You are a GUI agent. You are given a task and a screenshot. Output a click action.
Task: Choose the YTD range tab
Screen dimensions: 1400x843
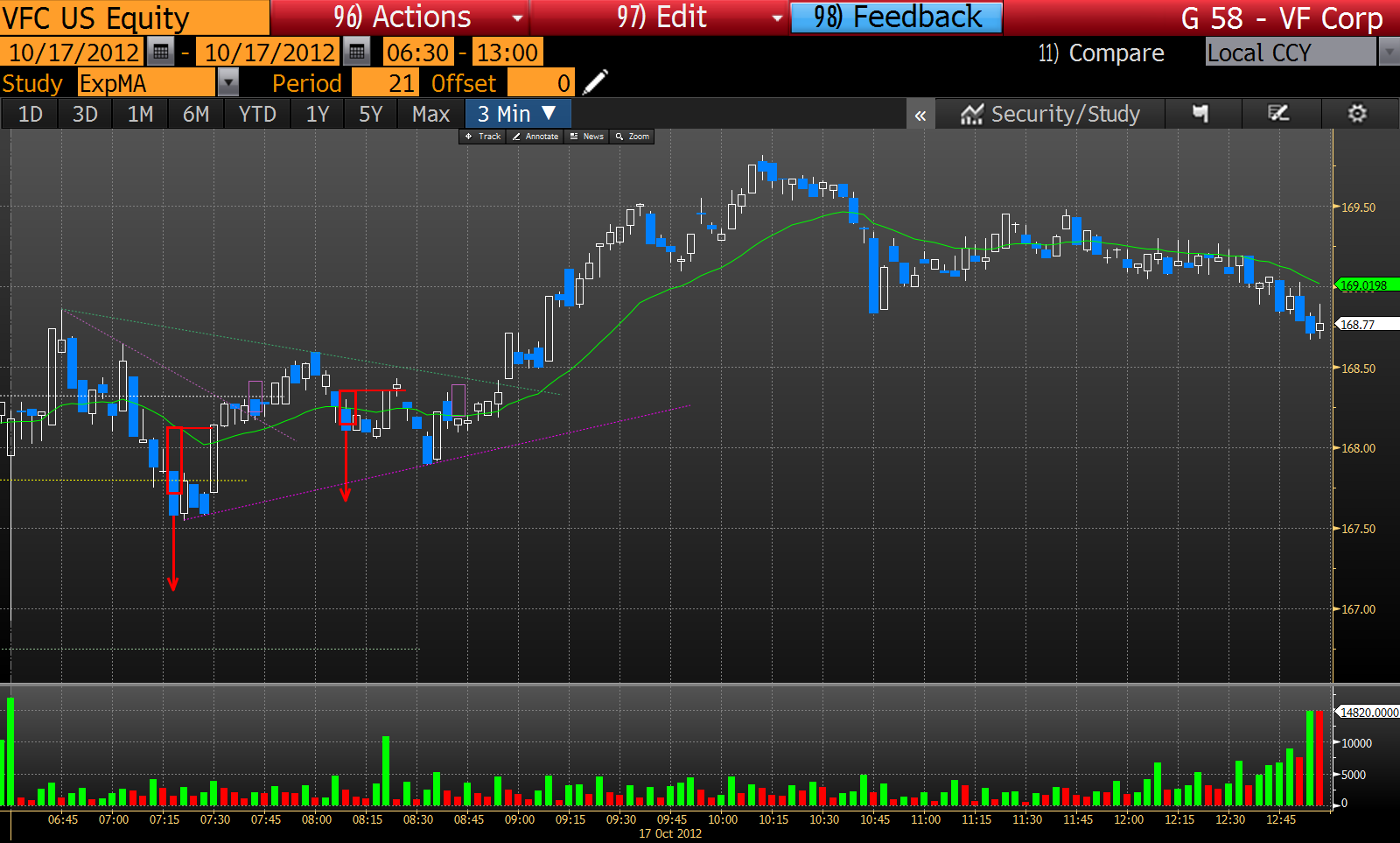257,114
